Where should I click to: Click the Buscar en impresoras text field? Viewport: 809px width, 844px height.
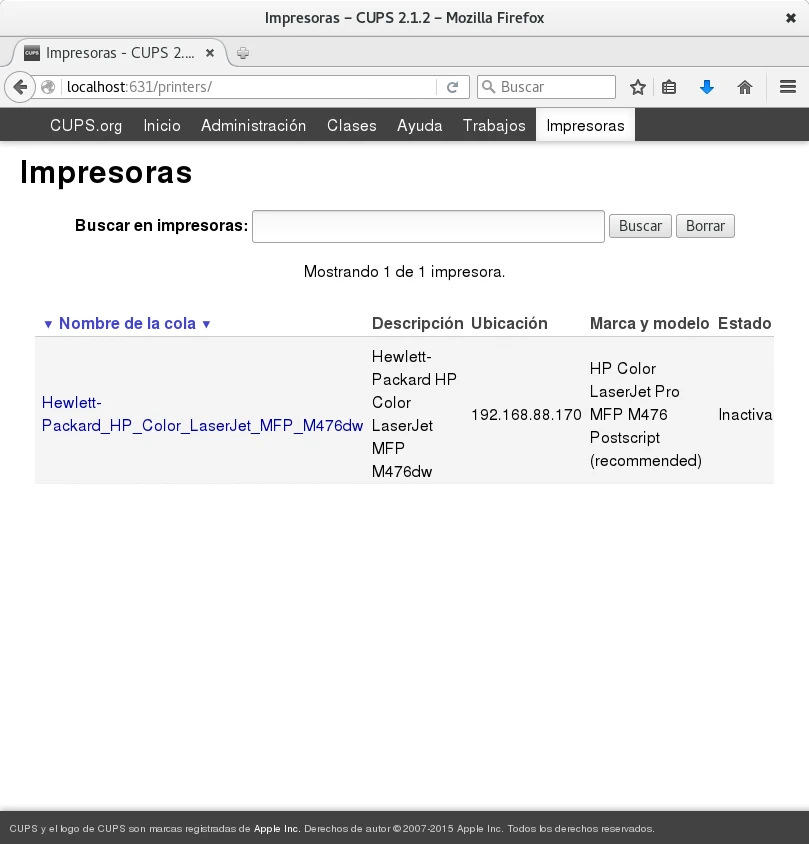[428, 226]
